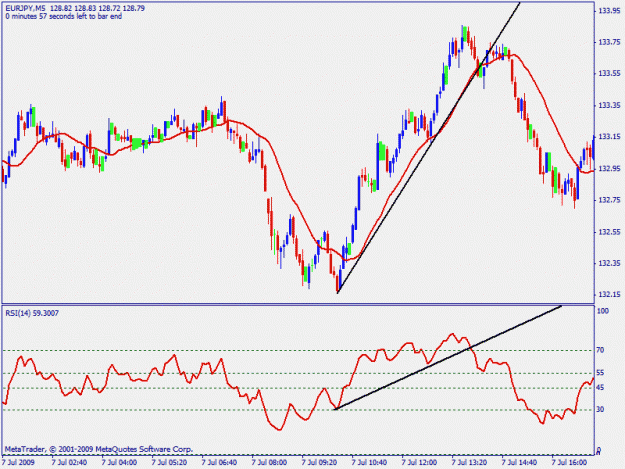The image size is (625, 469).
Task: Click the MetaTrader MetaQuotes copyright text
Action: point(99,449)
